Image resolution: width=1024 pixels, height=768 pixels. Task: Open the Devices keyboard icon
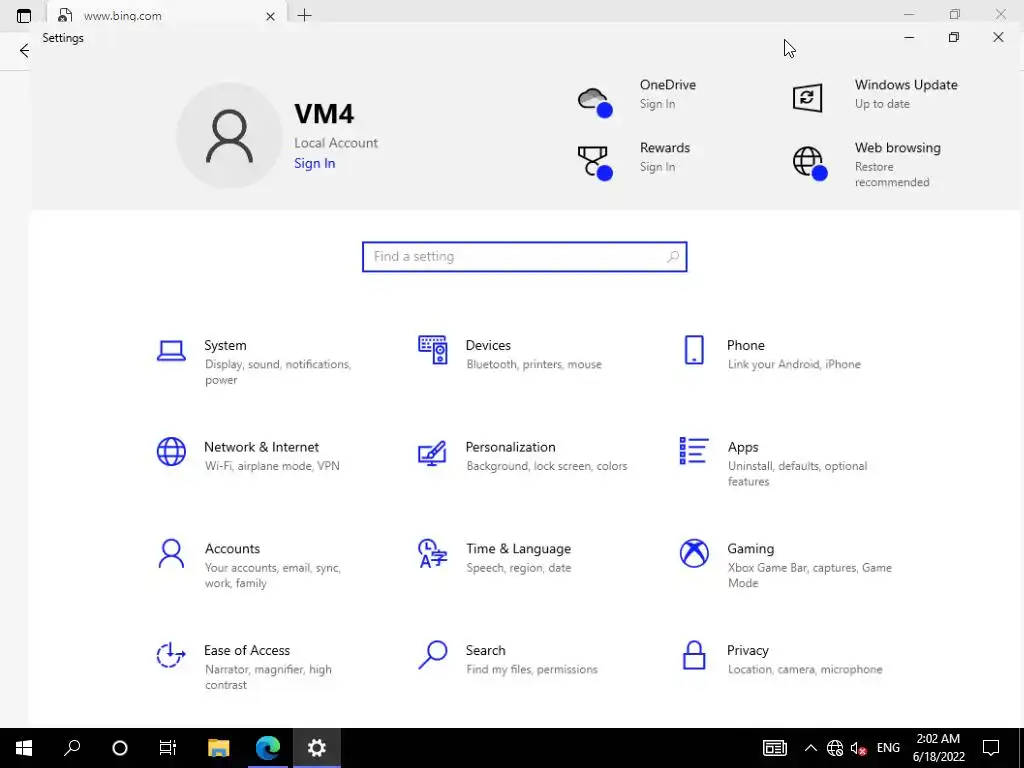point(432,350)
